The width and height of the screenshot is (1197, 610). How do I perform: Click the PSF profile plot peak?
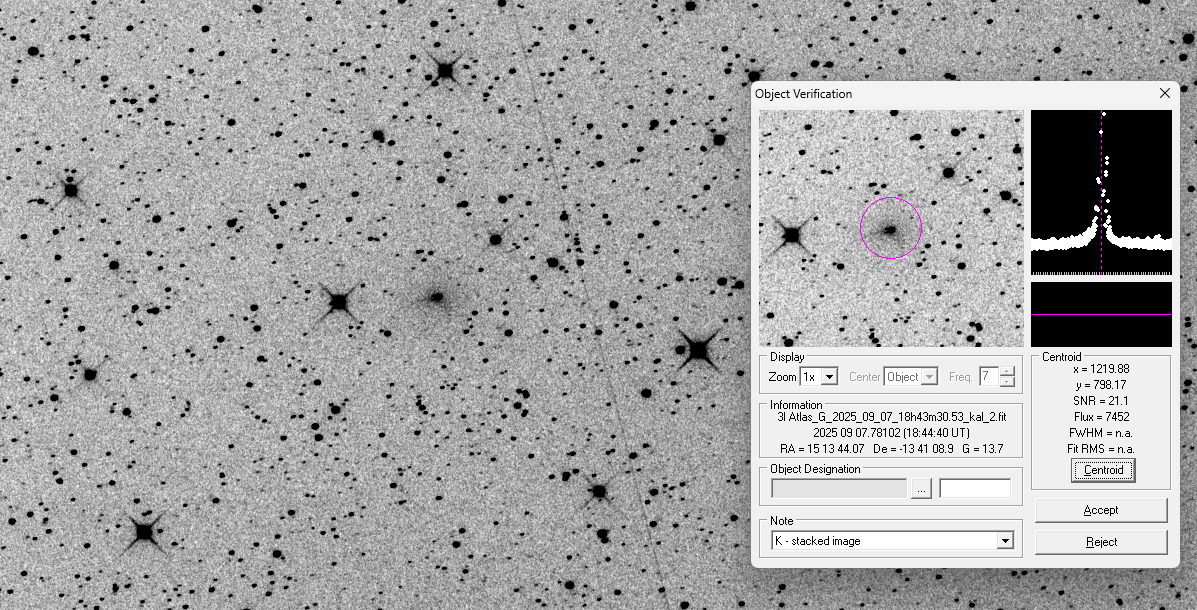pos(1103,115)
